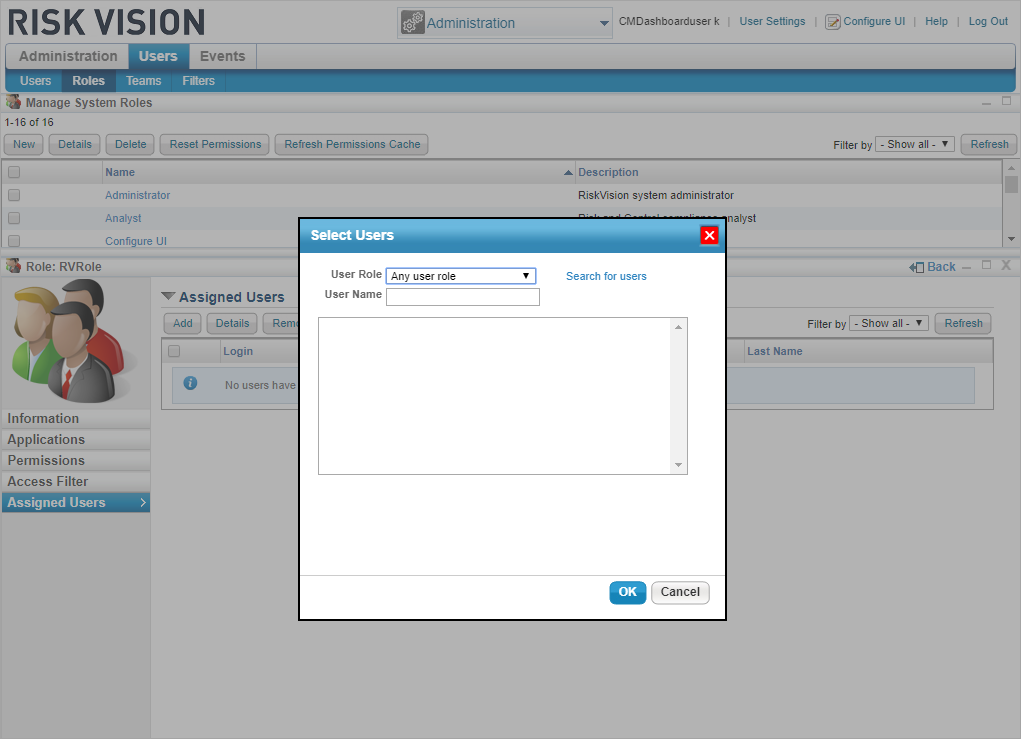Open User Settings link
Viewport: 1021px width, 739px height.
[x=772, y=21]
